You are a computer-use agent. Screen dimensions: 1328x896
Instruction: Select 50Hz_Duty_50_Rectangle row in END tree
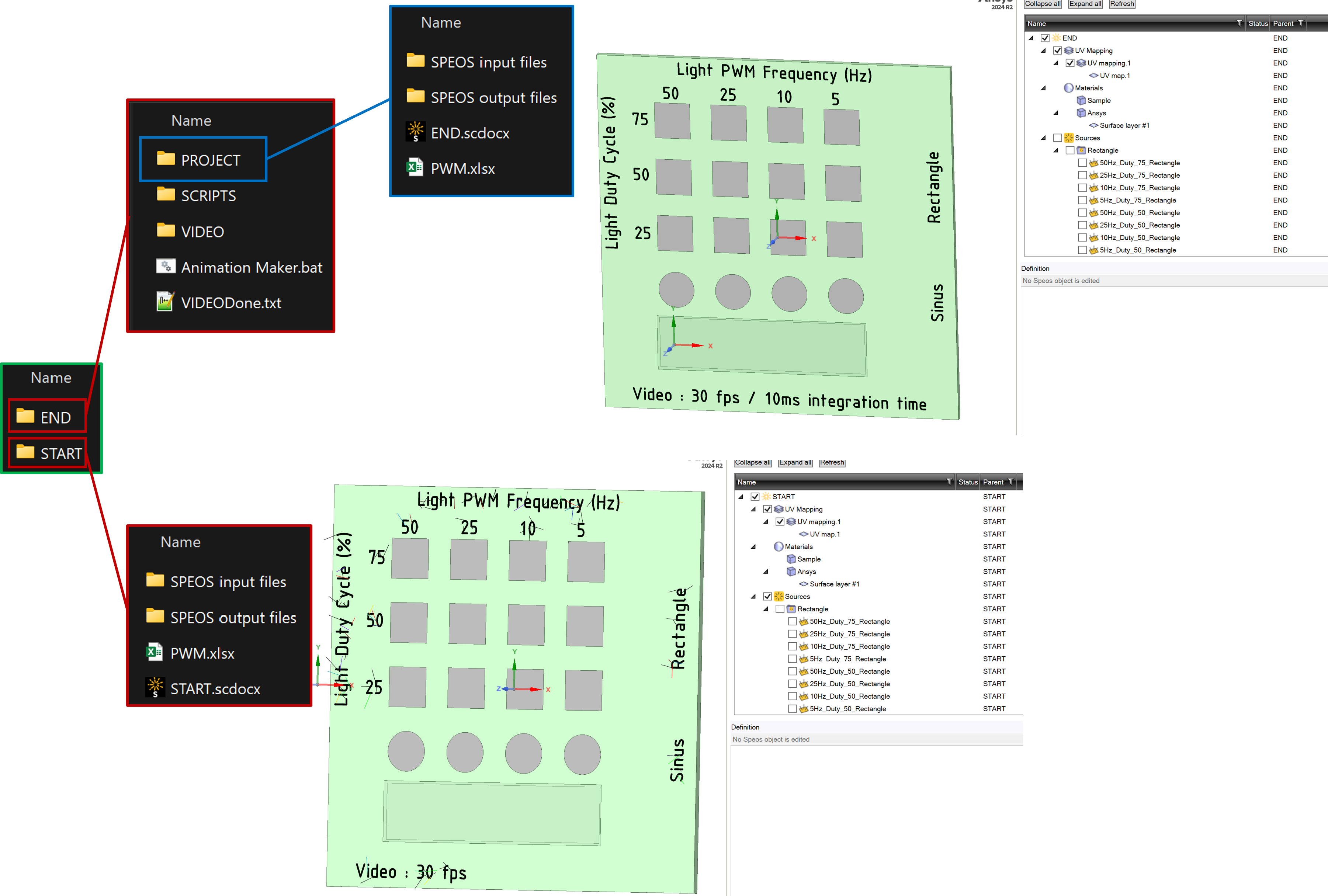click(1175, 213)
